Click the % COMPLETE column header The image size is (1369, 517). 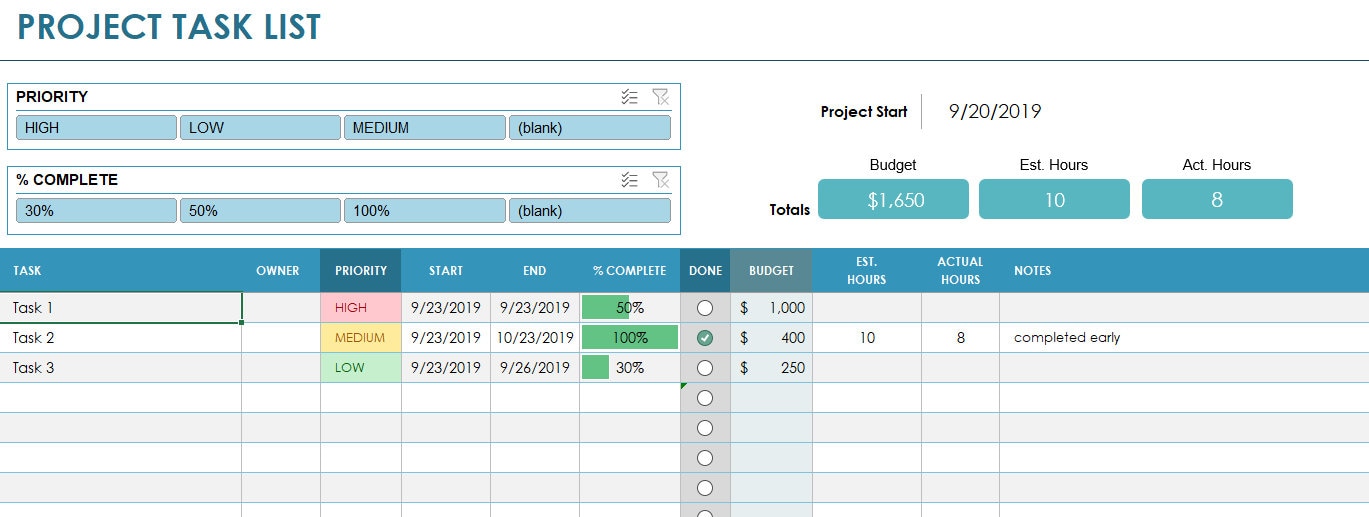630,271
